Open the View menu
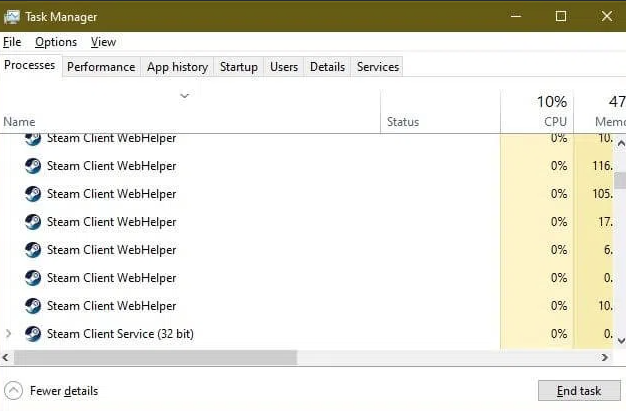This screenshot has width=626, height=411. point(103,42)
